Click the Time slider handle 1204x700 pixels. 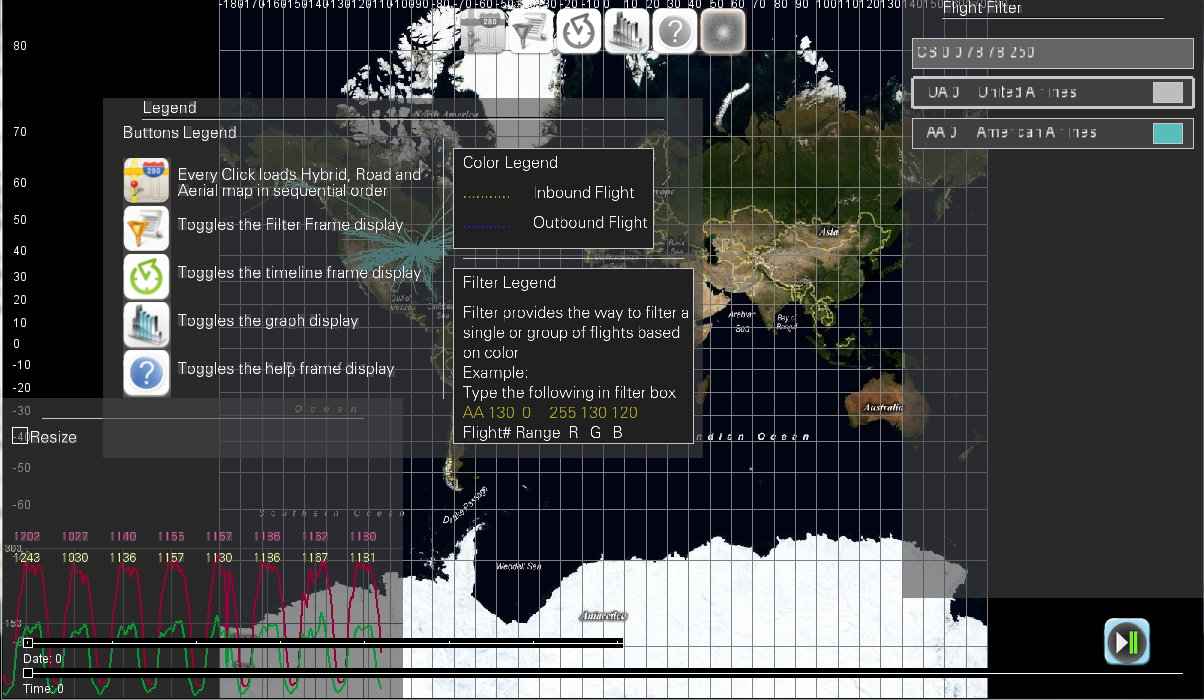28,673
